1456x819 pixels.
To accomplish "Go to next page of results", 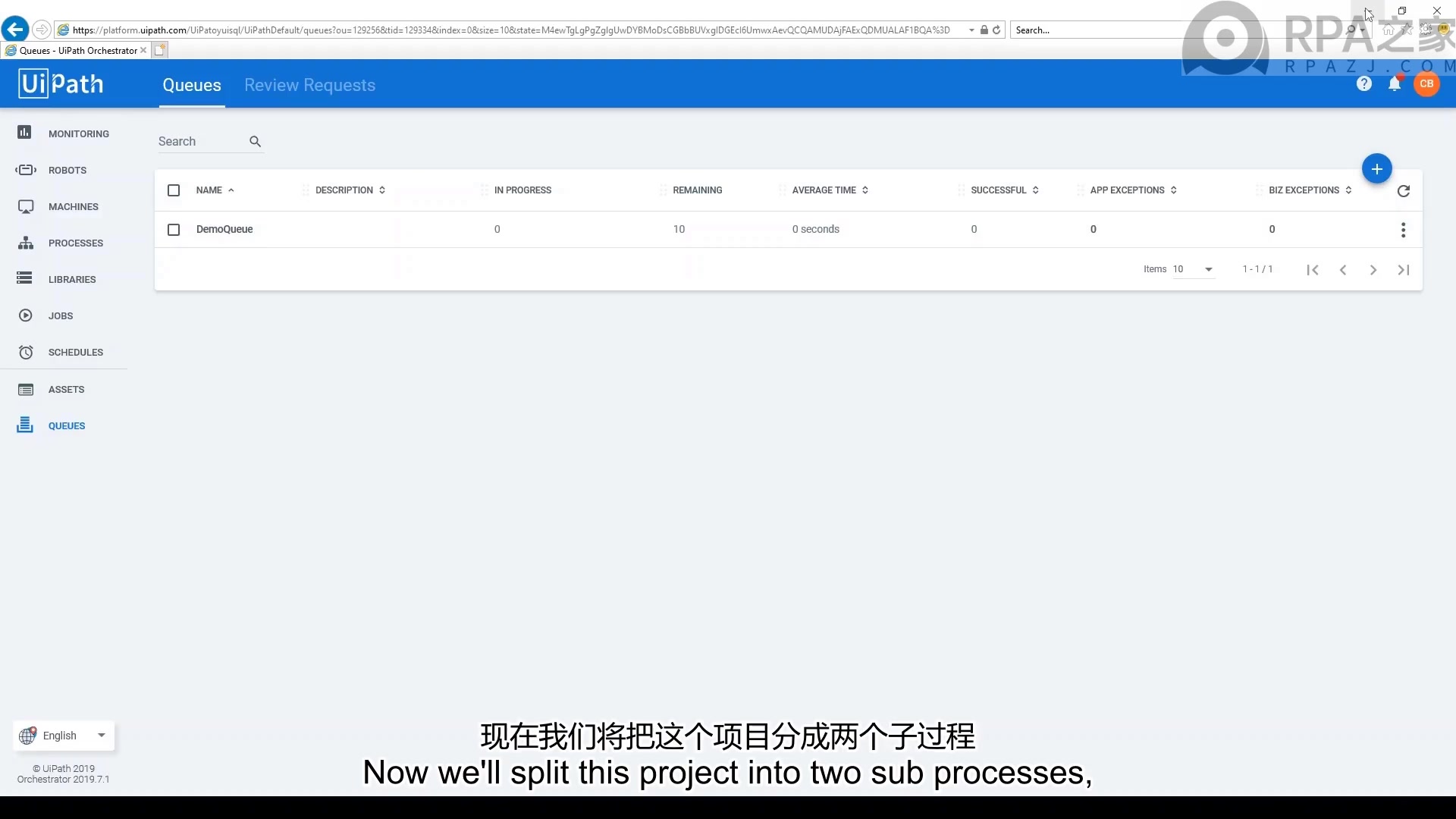I will (x=1373, y=270).
